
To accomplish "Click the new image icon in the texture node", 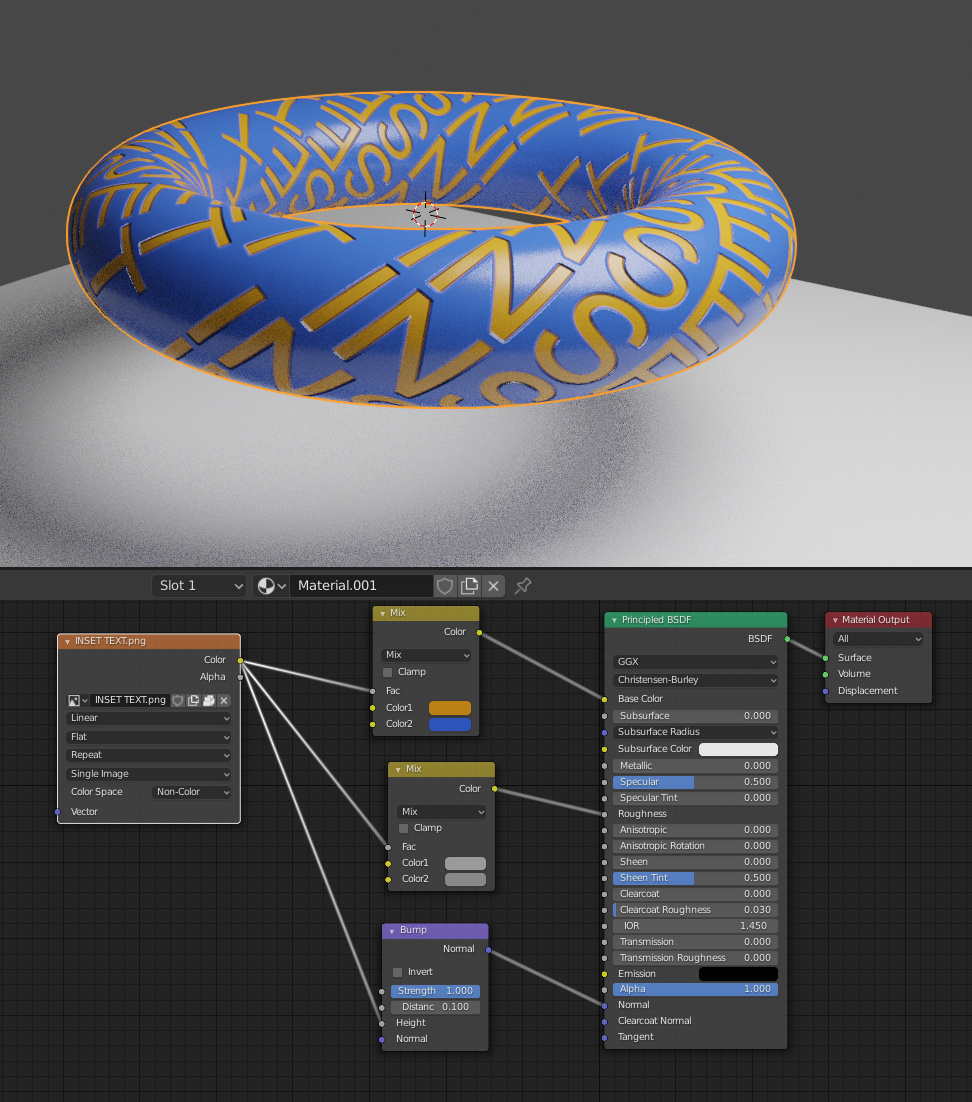I will 193,700.
